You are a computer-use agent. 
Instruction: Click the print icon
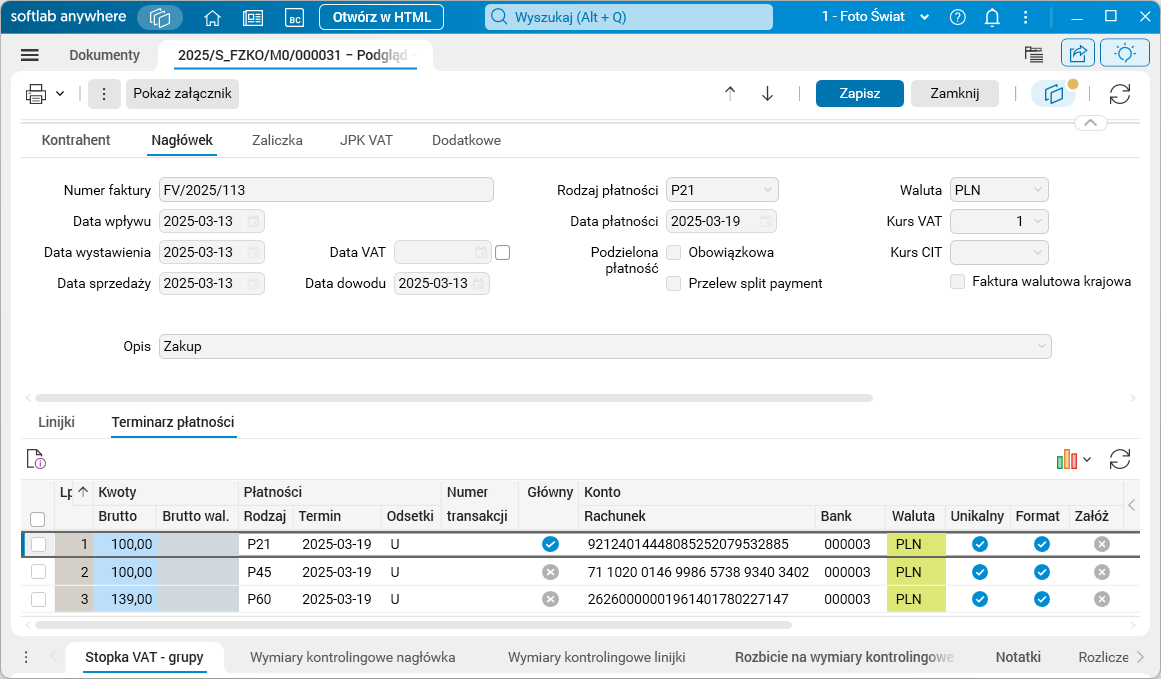pos(36,94)
